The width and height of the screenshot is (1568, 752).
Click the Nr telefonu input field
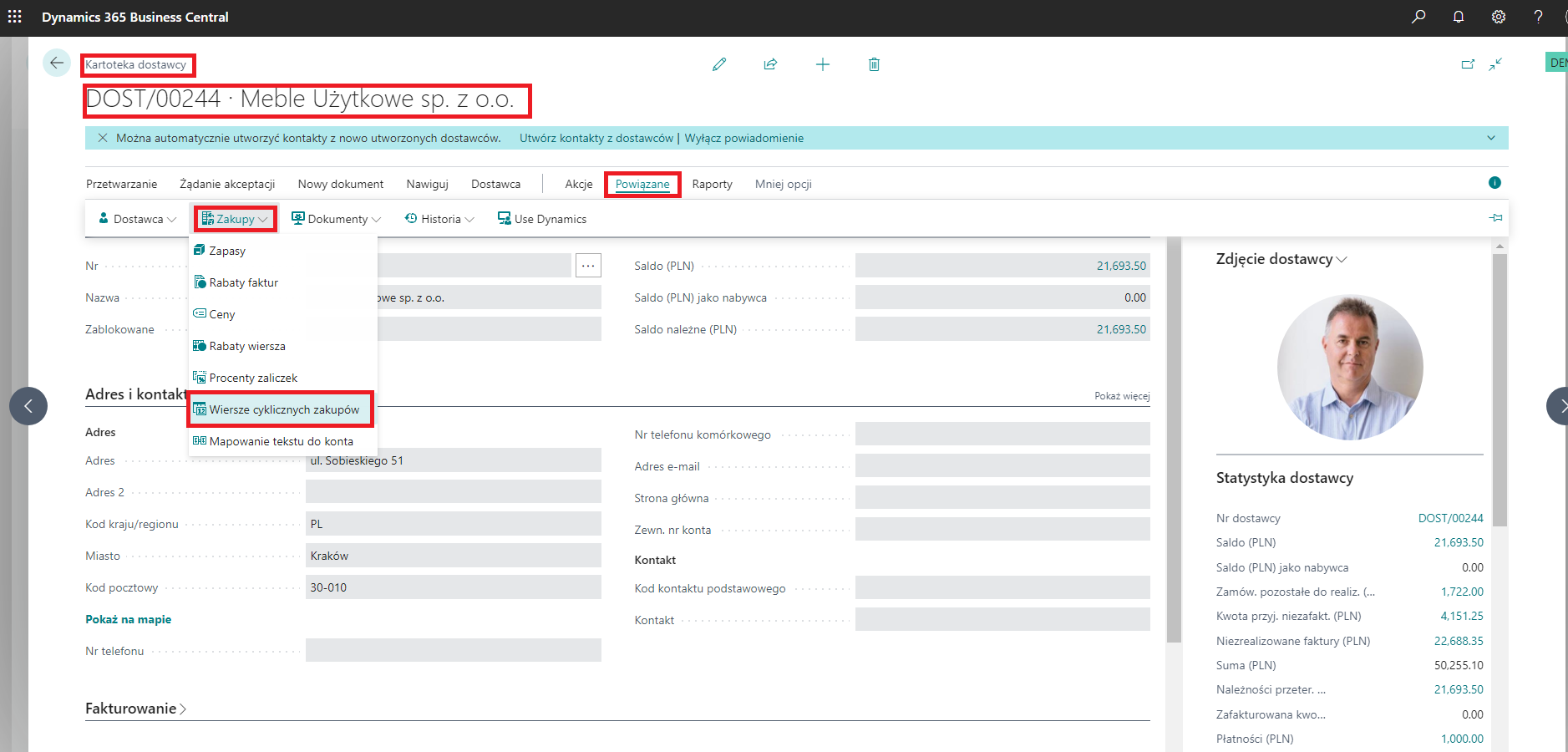coord(454,651)
